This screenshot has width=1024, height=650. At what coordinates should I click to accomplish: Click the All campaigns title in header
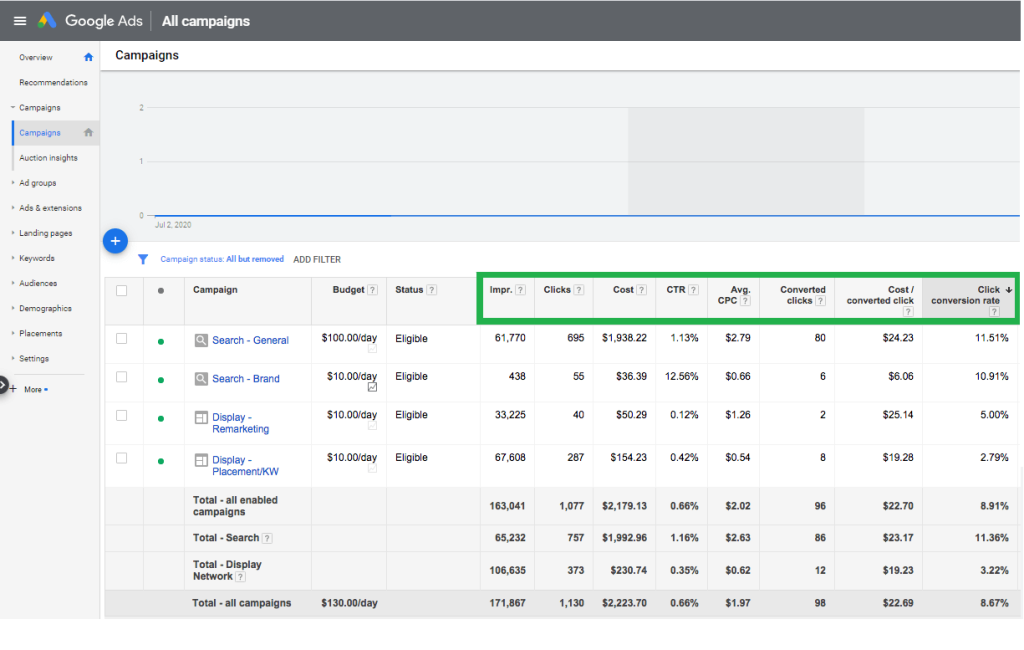tap(206, 21)
